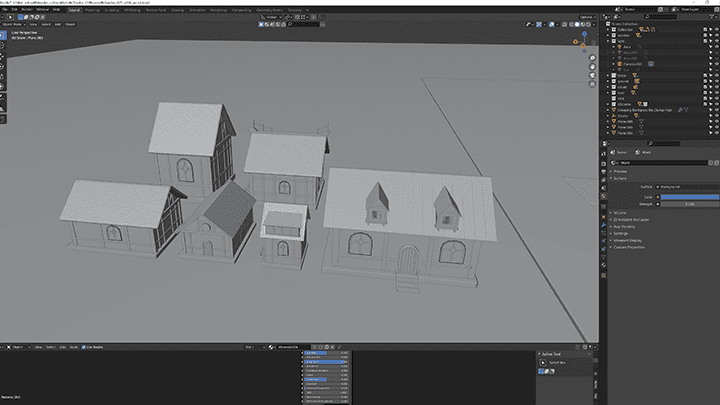The height and width of the screenshot is (405, 720).
Task: Click the viewport navigation axis gizmo
Action: [x=584, y=43]
